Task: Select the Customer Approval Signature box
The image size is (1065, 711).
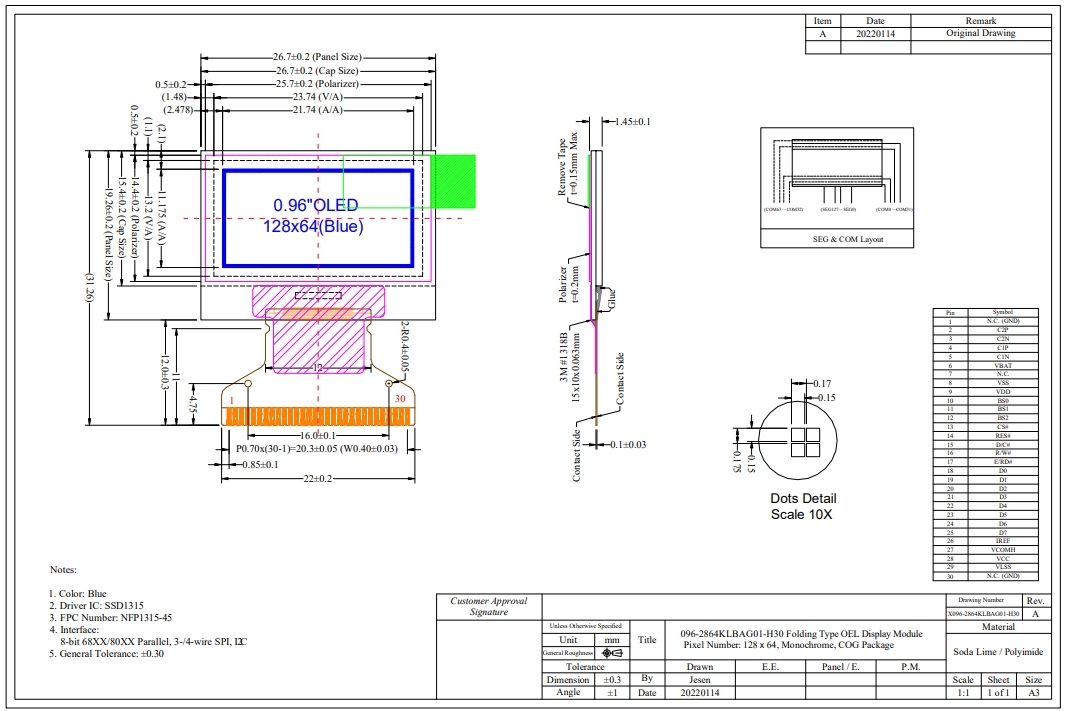Action: (x=488, y=606)
